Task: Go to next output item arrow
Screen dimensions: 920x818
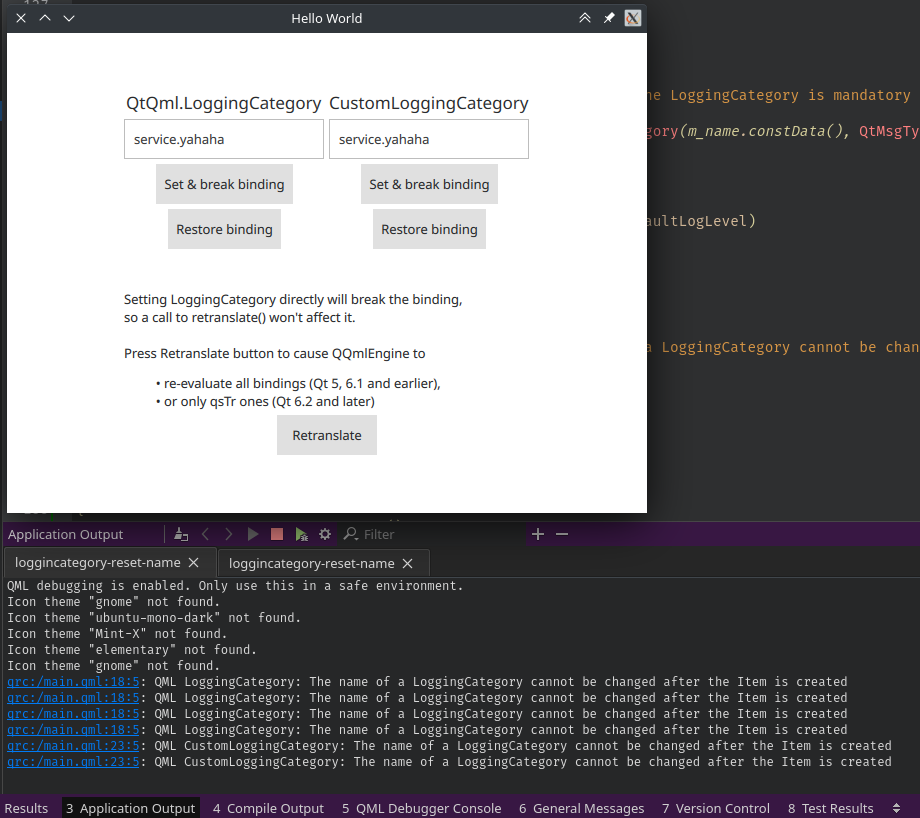Action: (x=229, y=534)
